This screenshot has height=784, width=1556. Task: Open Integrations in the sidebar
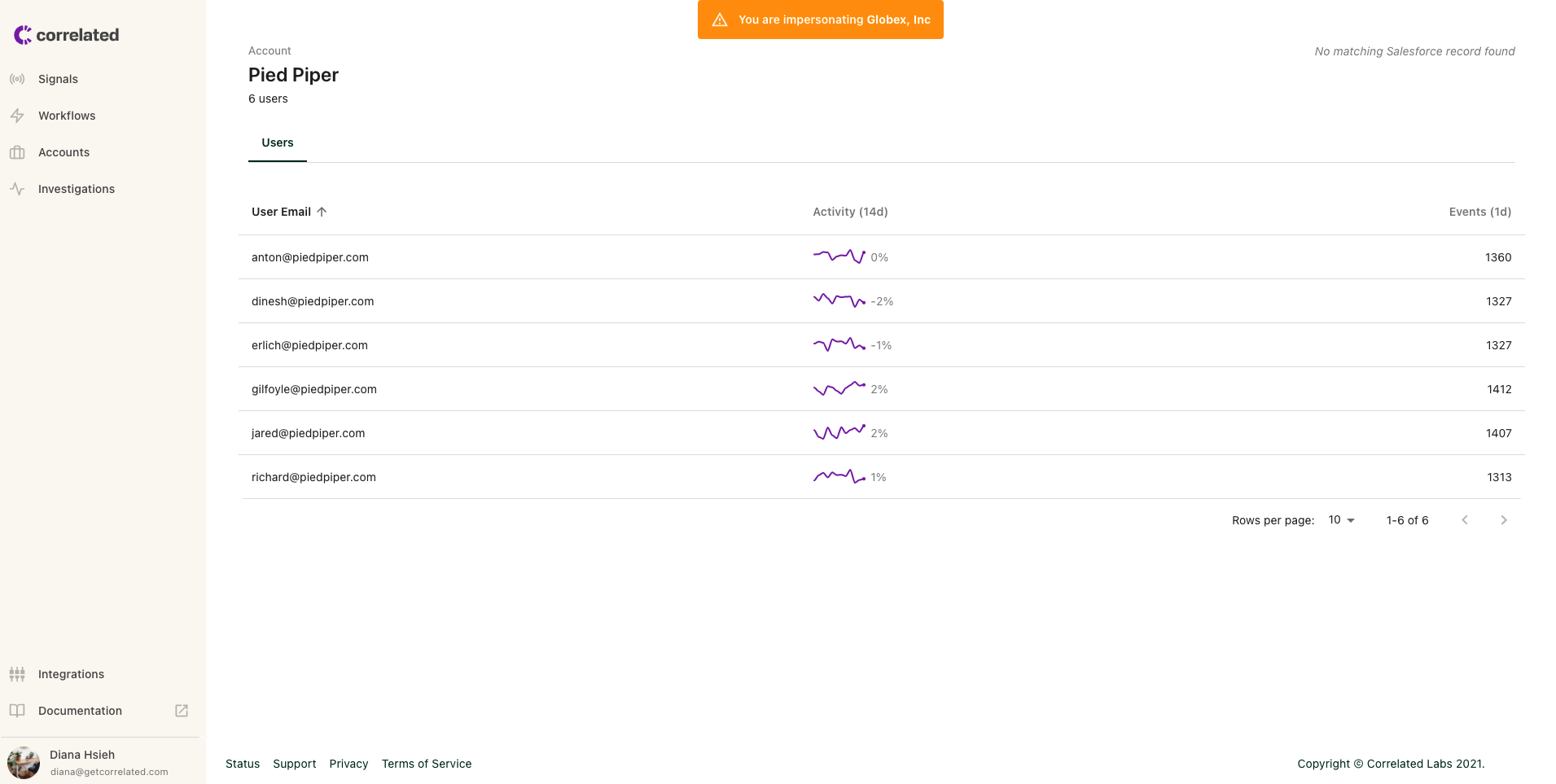coord(71,674)
